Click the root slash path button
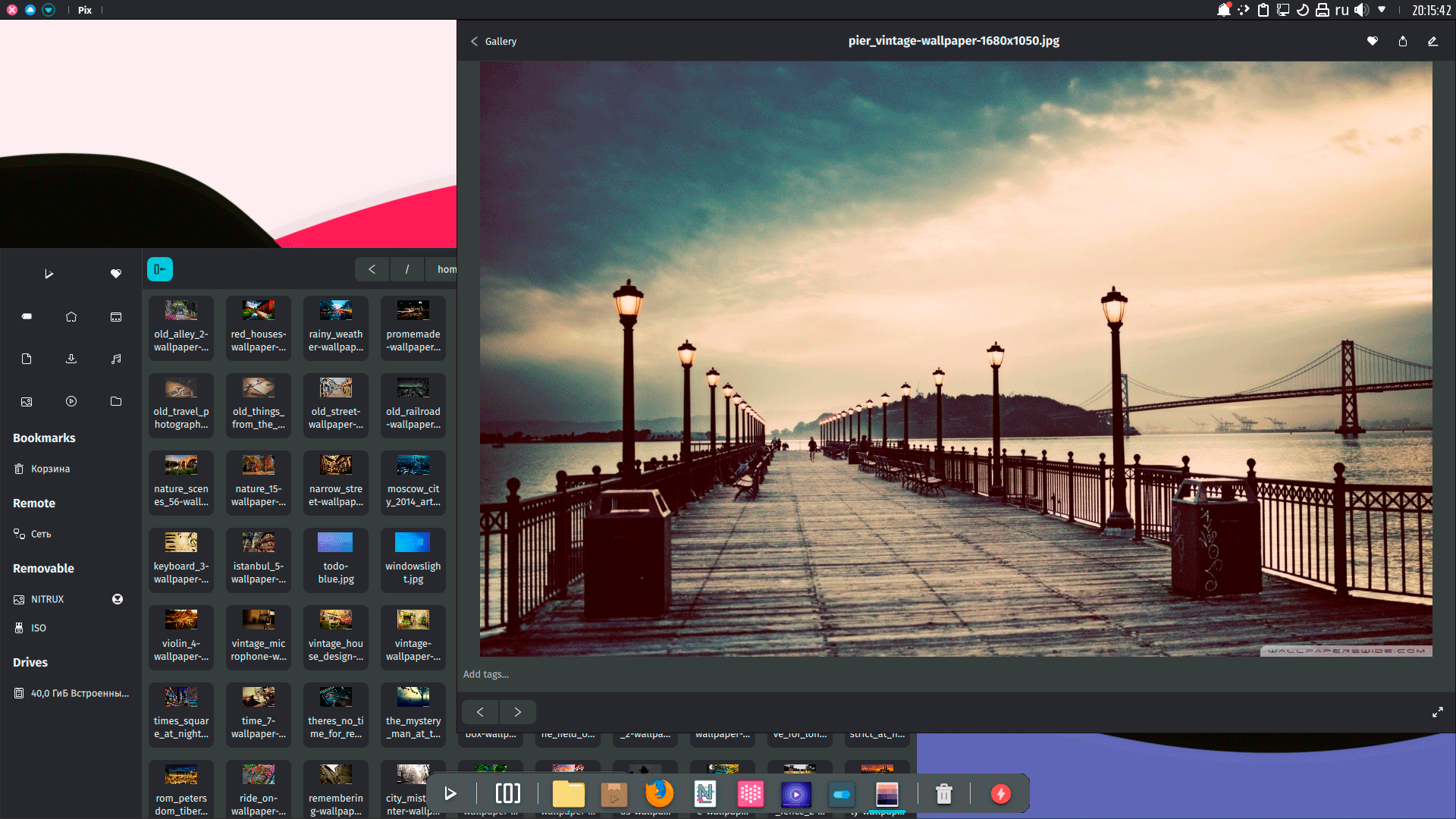The image size is (1456, 819). point(407,269)
